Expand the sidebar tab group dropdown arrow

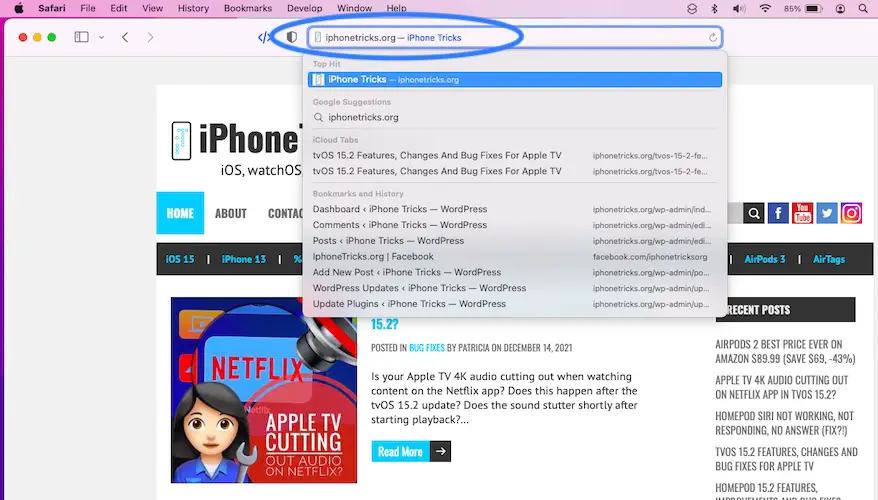pos(101,38)
